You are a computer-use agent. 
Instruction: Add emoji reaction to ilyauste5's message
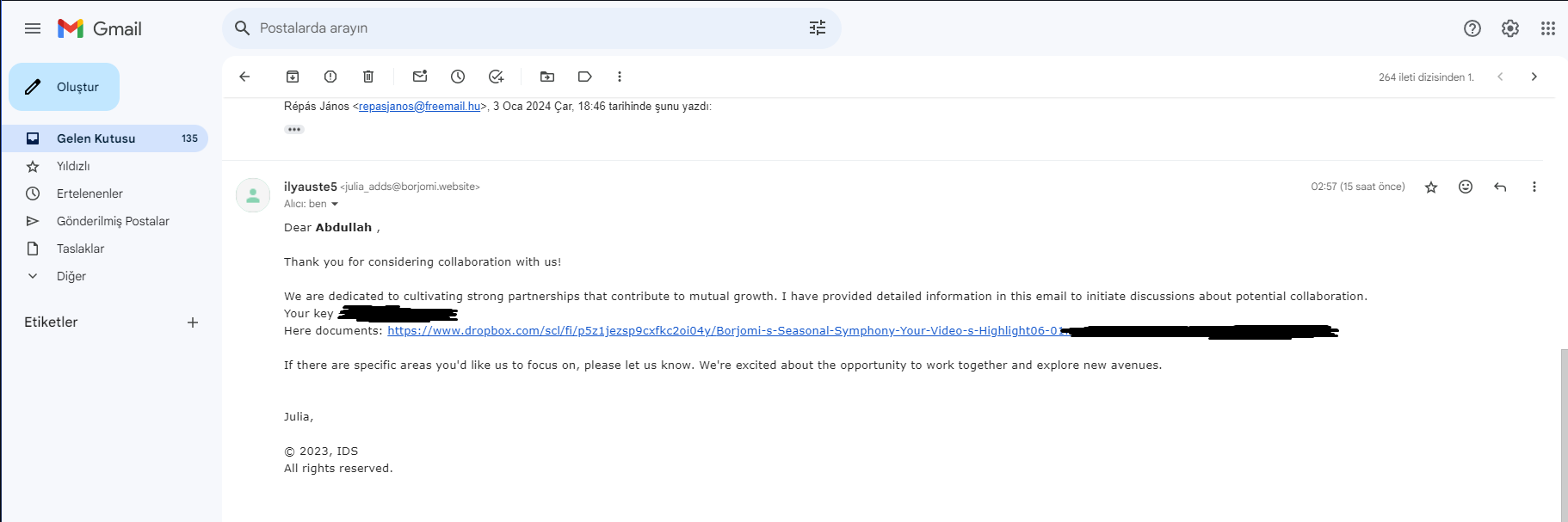(x=1466, y=187)
